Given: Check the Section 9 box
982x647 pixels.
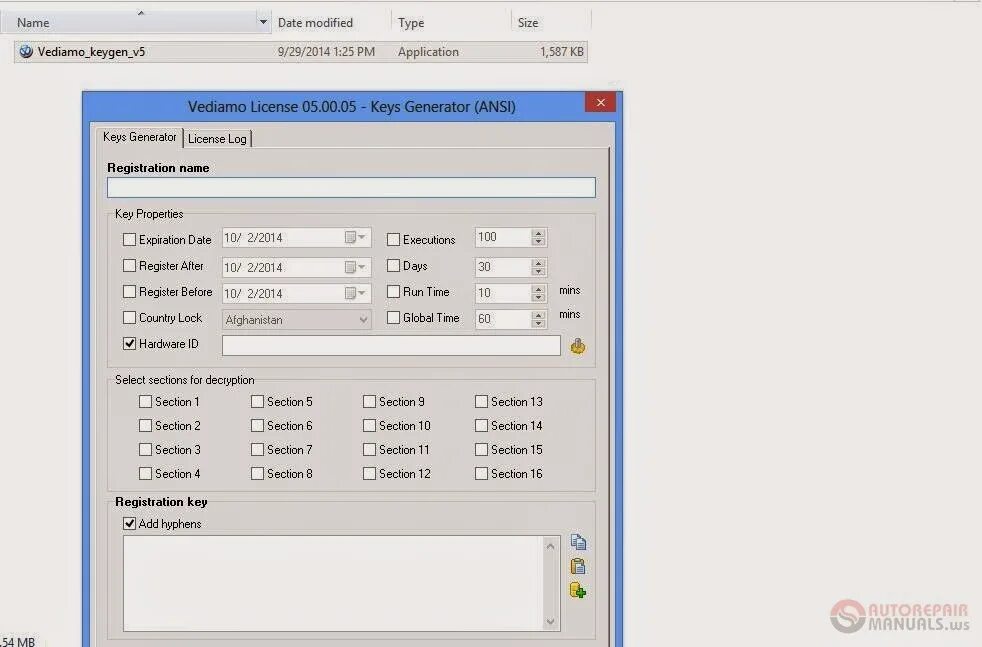Looking at the screenshot, I should click(370, 401).
